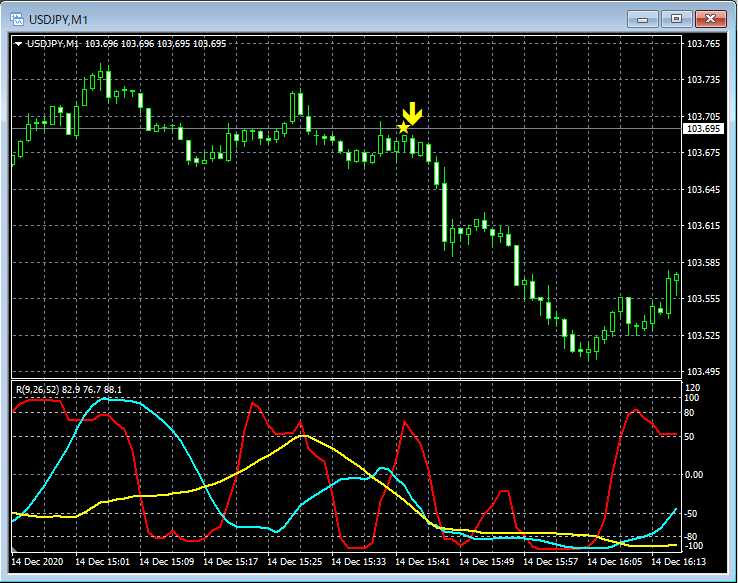This screenshot has height=583, width=738.
Task: Click the highlighted 103.695 current price tag
Action: 702,129
